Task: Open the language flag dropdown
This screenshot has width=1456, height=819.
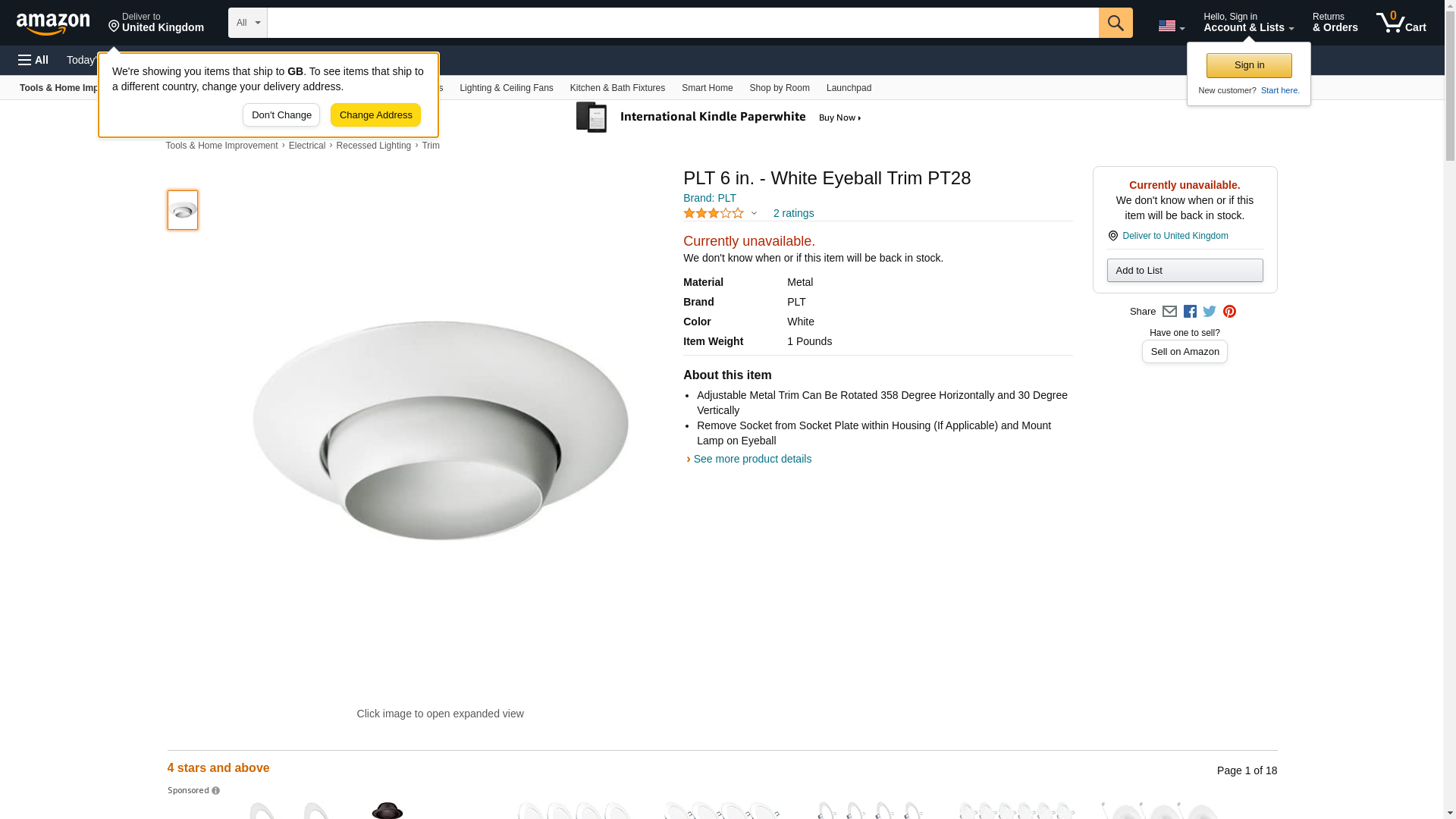Action: pos(1171,26)
